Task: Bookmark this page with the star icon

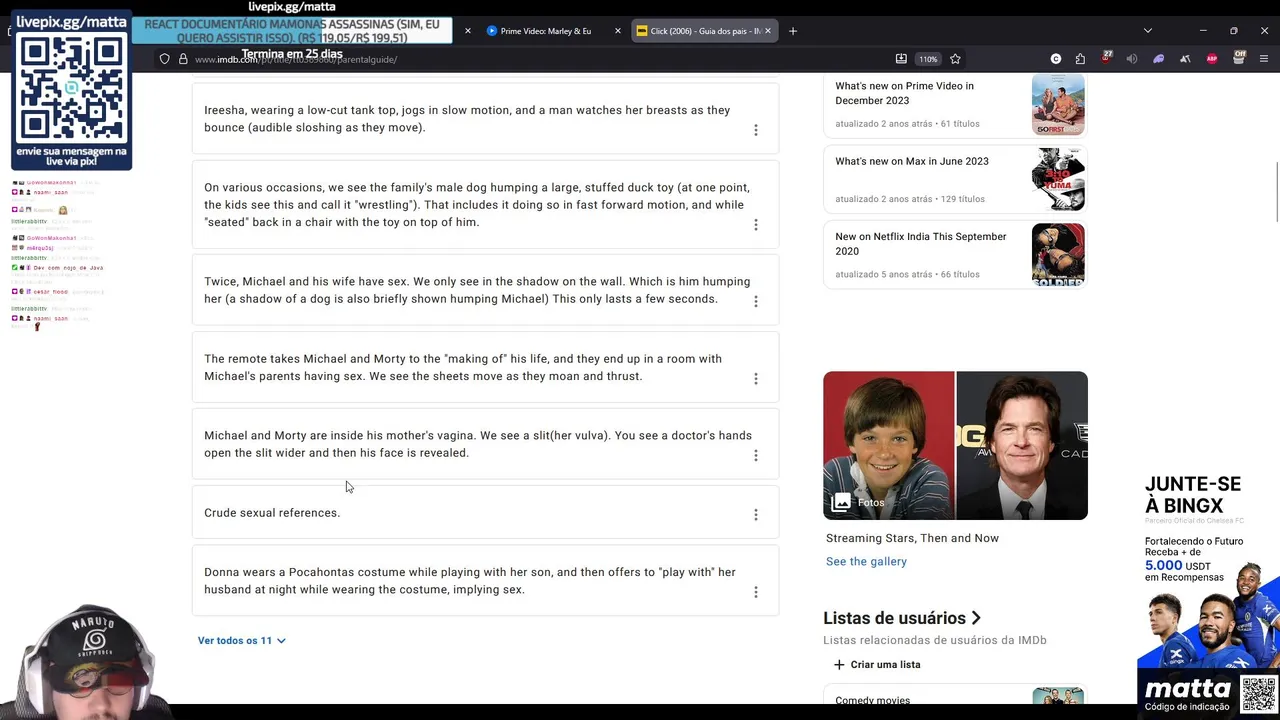Action: pyautogui.click(x=955, y=59)
